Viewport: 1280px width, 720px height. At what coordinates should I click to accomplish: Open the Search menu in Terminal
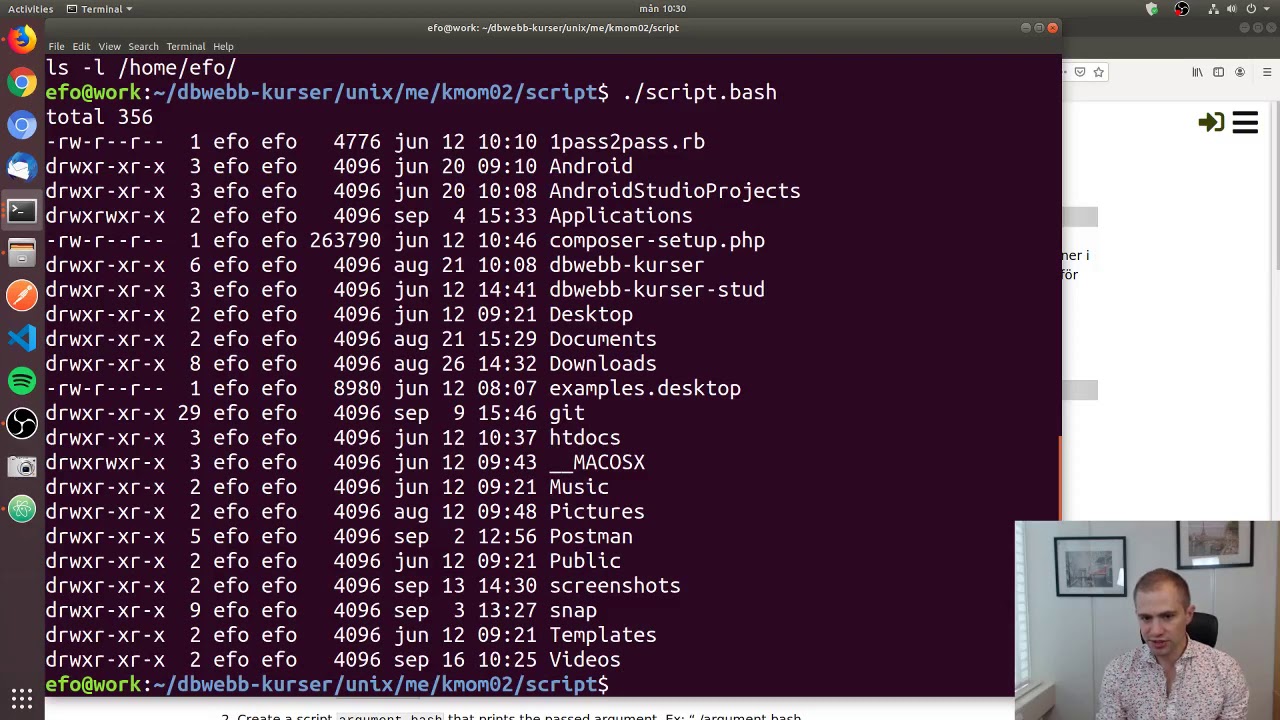pyautogui.click(x=143, y=46)
